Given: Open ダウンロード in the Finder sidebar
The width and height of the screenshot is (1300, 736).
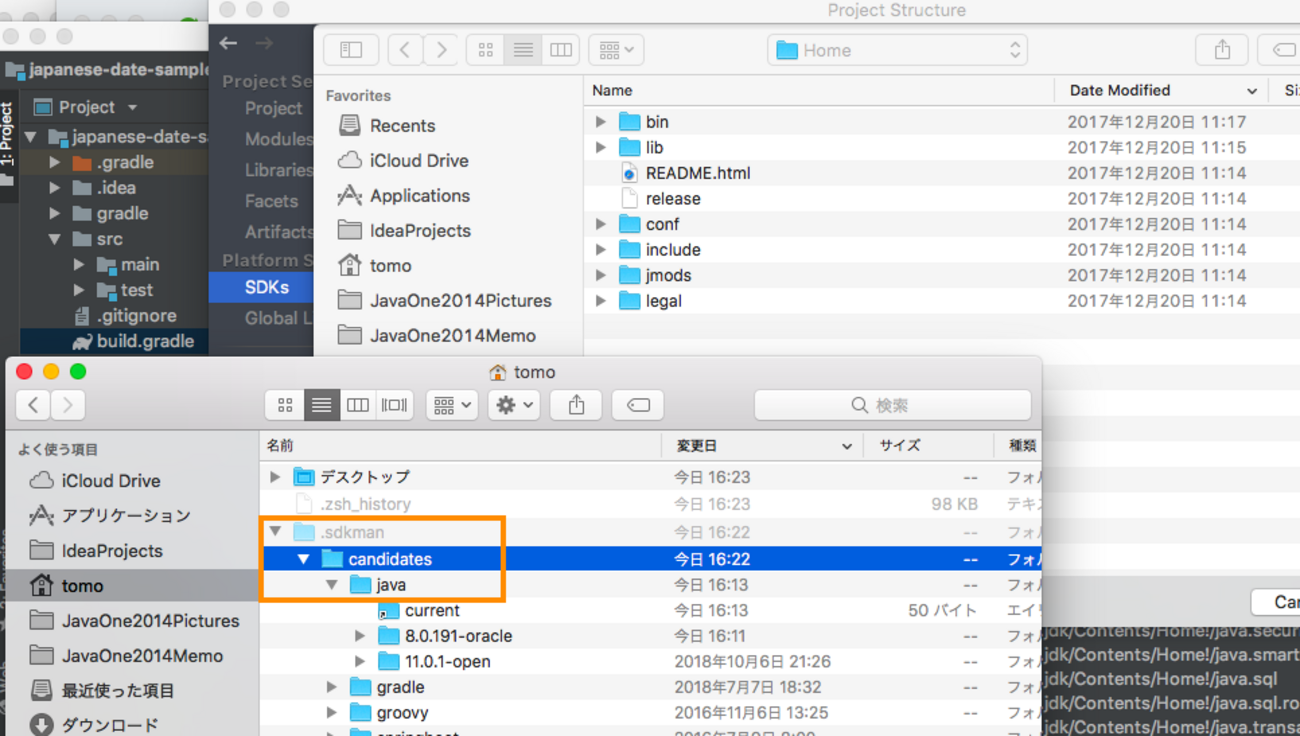Looking at the screenshot, I should pyautogui.click(x=94, y=725).
